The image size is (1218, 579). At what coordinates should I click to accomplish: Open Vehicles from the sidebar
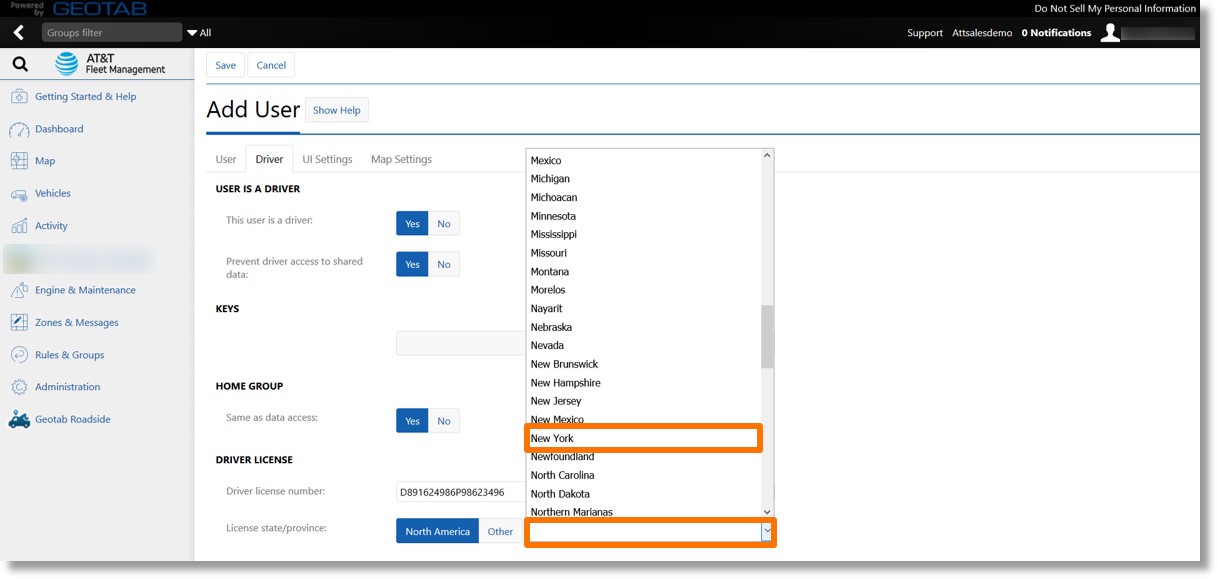point(53,194)
